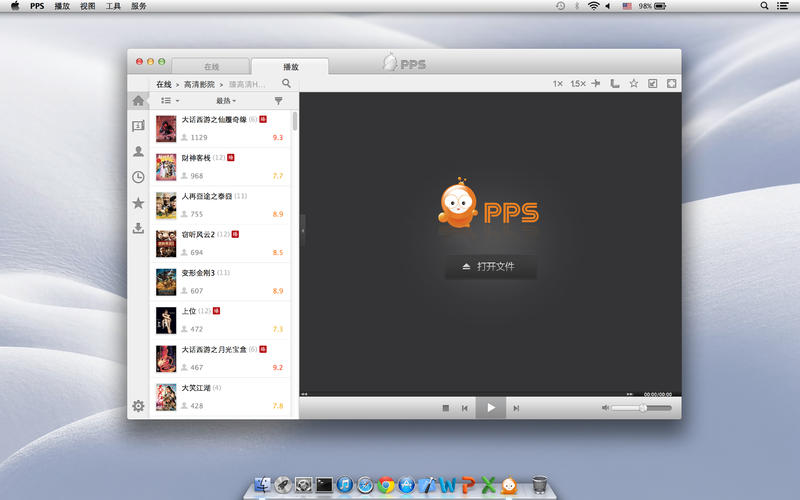Play the video
The width and height of the screenshot is (800, 500).
point(491,408)
